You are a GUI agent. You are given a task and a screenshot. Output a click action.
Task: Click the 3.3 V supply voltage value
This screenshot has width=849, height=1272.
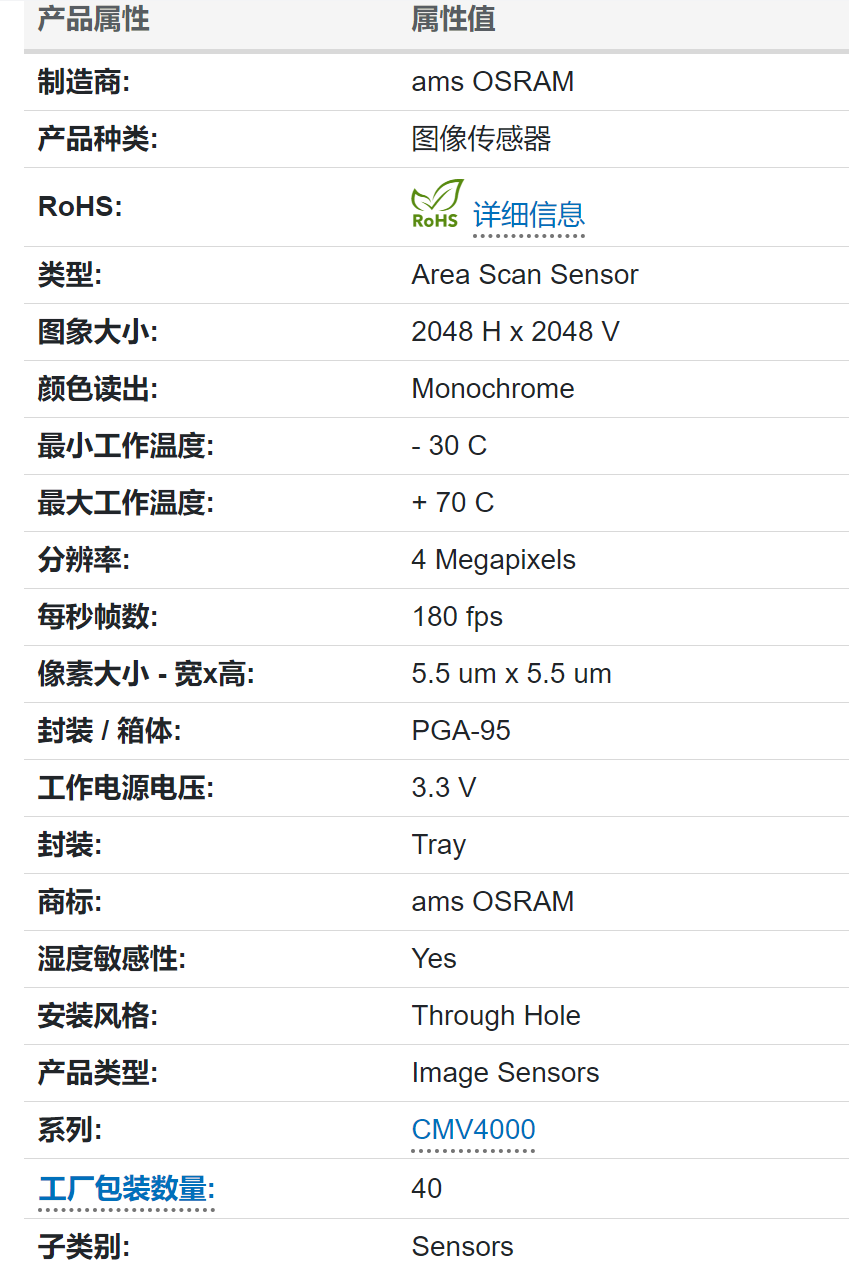(x=443, y=788)
